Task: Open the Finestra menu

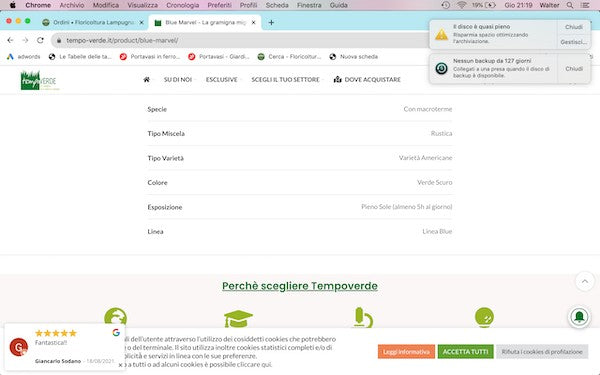Action: click(x=309, y=5)
